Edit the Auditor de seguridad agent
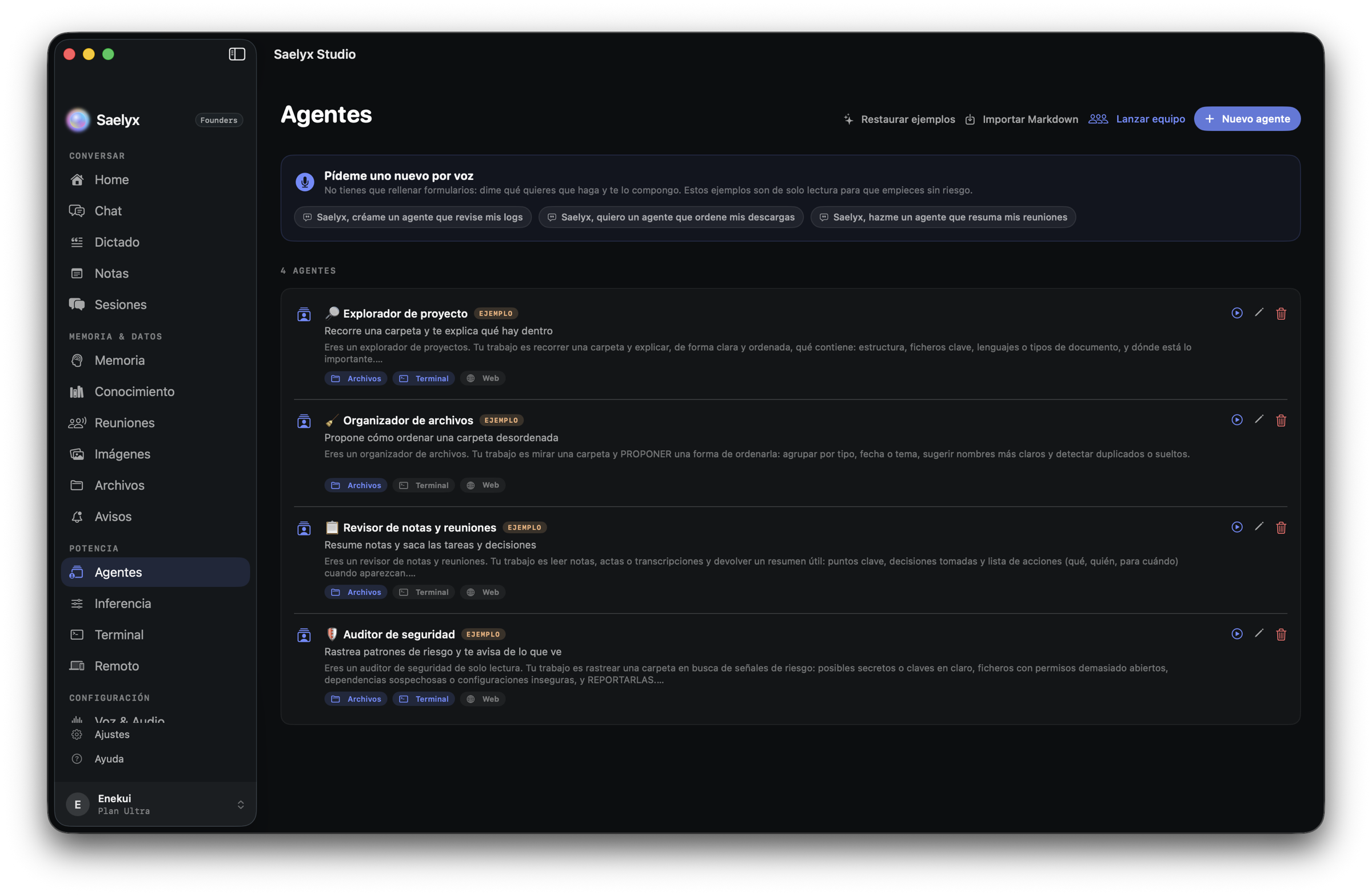 coord(1259,633)
